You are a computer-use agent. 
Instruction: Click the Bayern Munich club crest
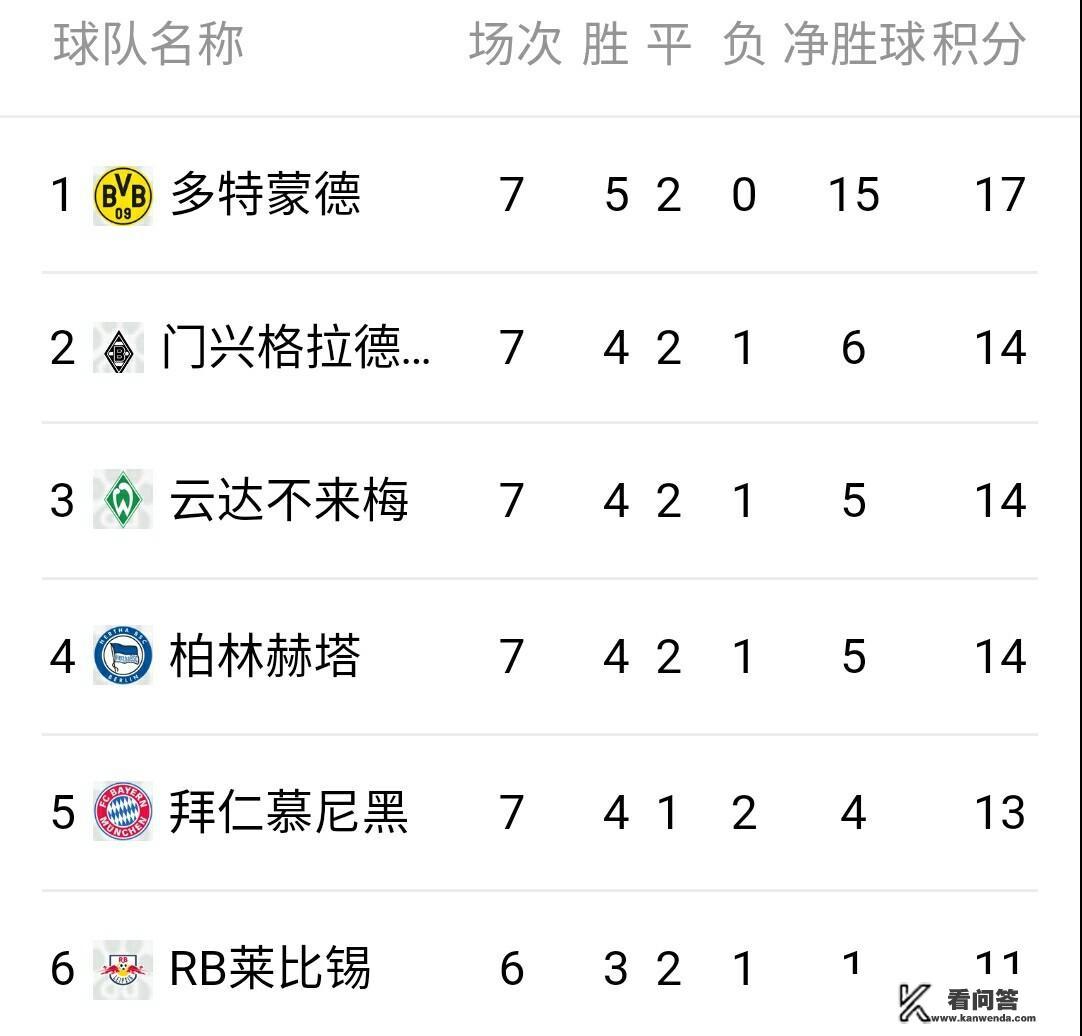pos(122,811)
